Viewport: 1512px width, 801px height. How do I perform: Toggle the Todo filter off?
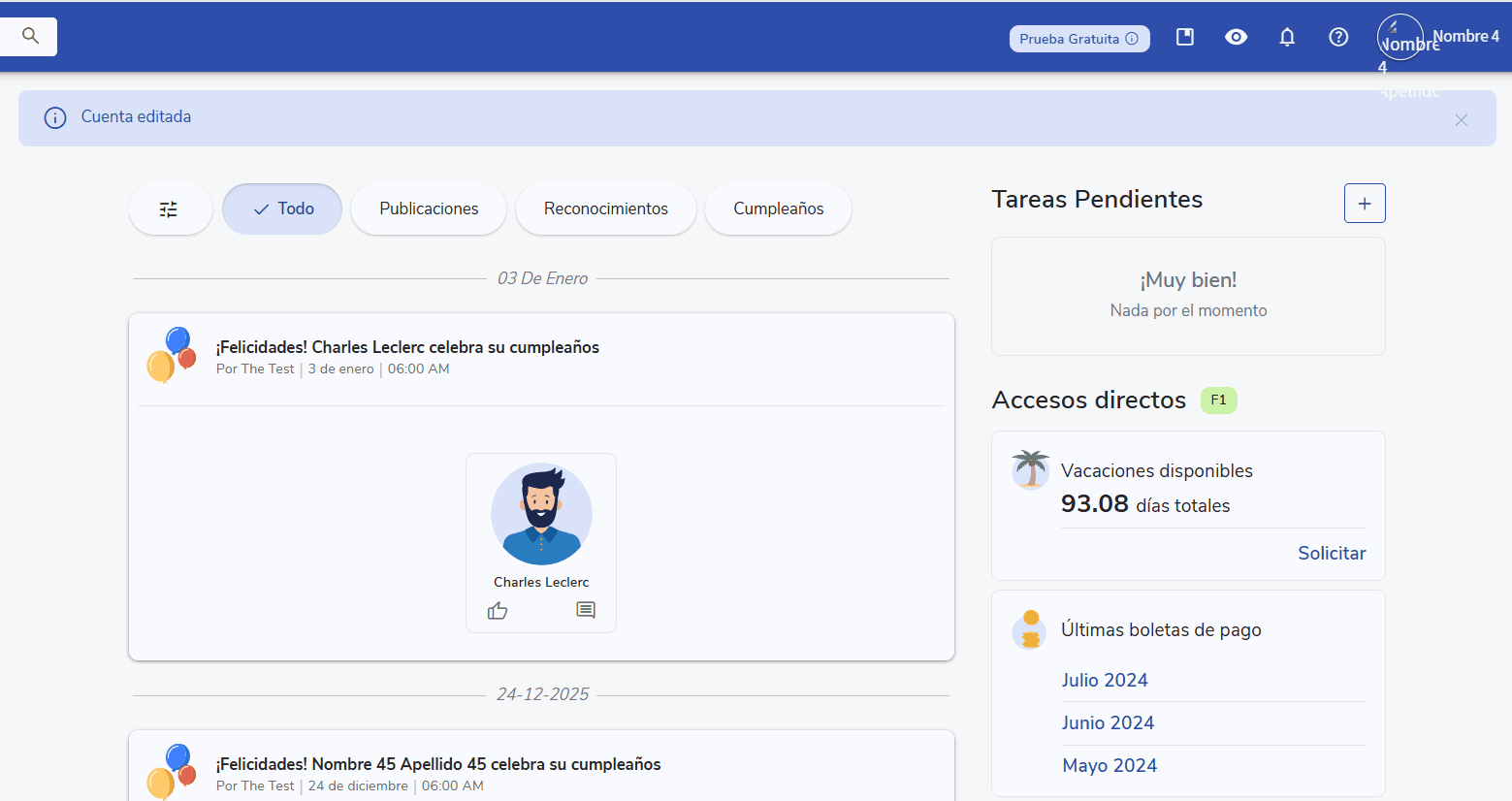pyautogui.click(x=281, y=208)
